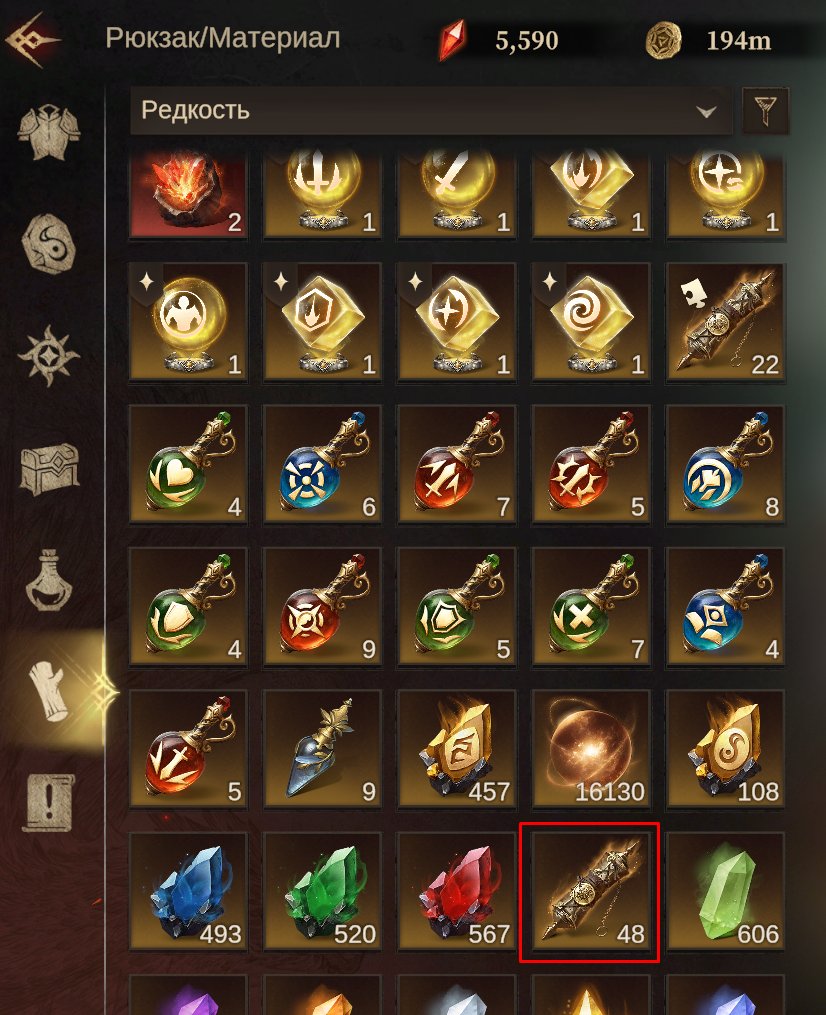Select the fiery ore item with quantity 2
The width and height of the screenshot is (826, 1015).
point(188,195)
